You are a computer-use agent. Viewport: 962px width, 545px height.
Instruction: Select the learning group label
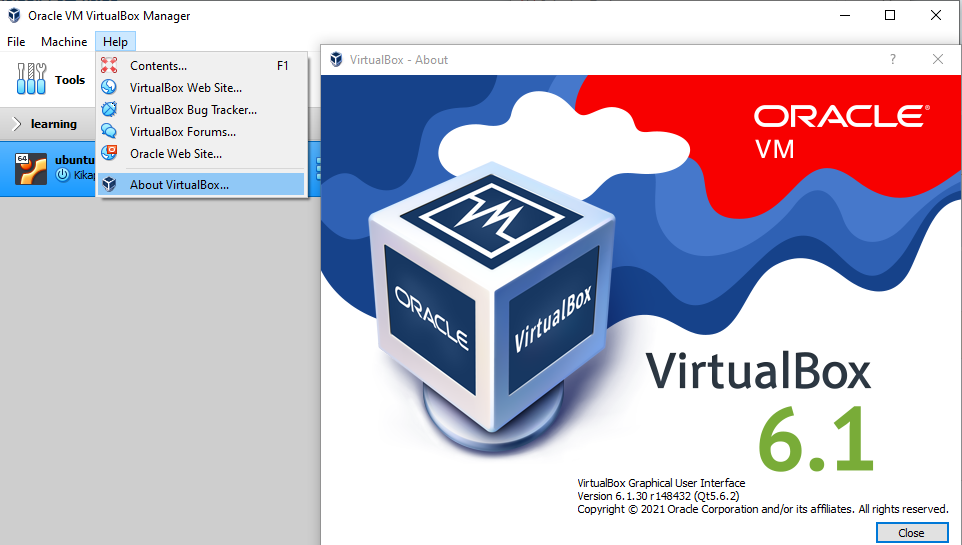coord(54,124)
